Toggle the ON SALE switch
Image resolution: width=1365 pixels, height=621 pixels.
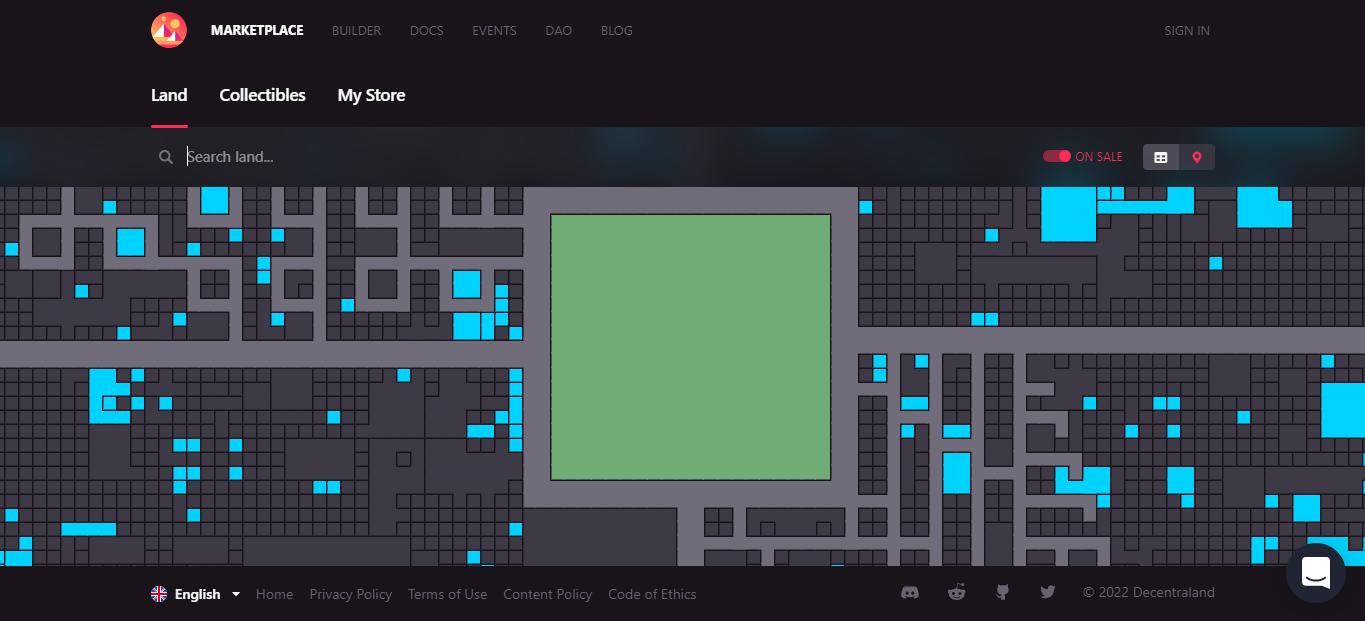1057,157
